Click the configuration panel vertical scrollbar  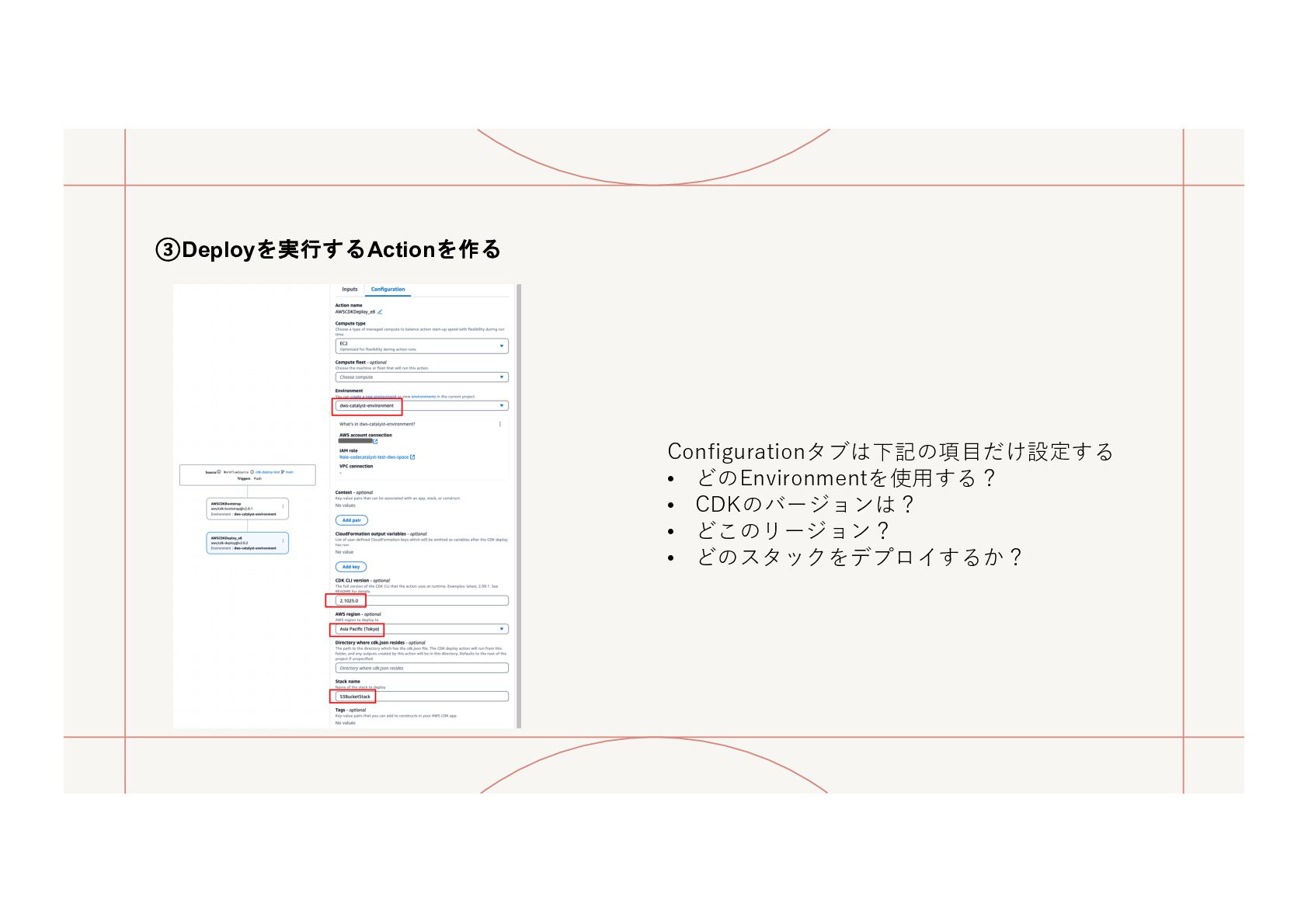click(518, 506)
